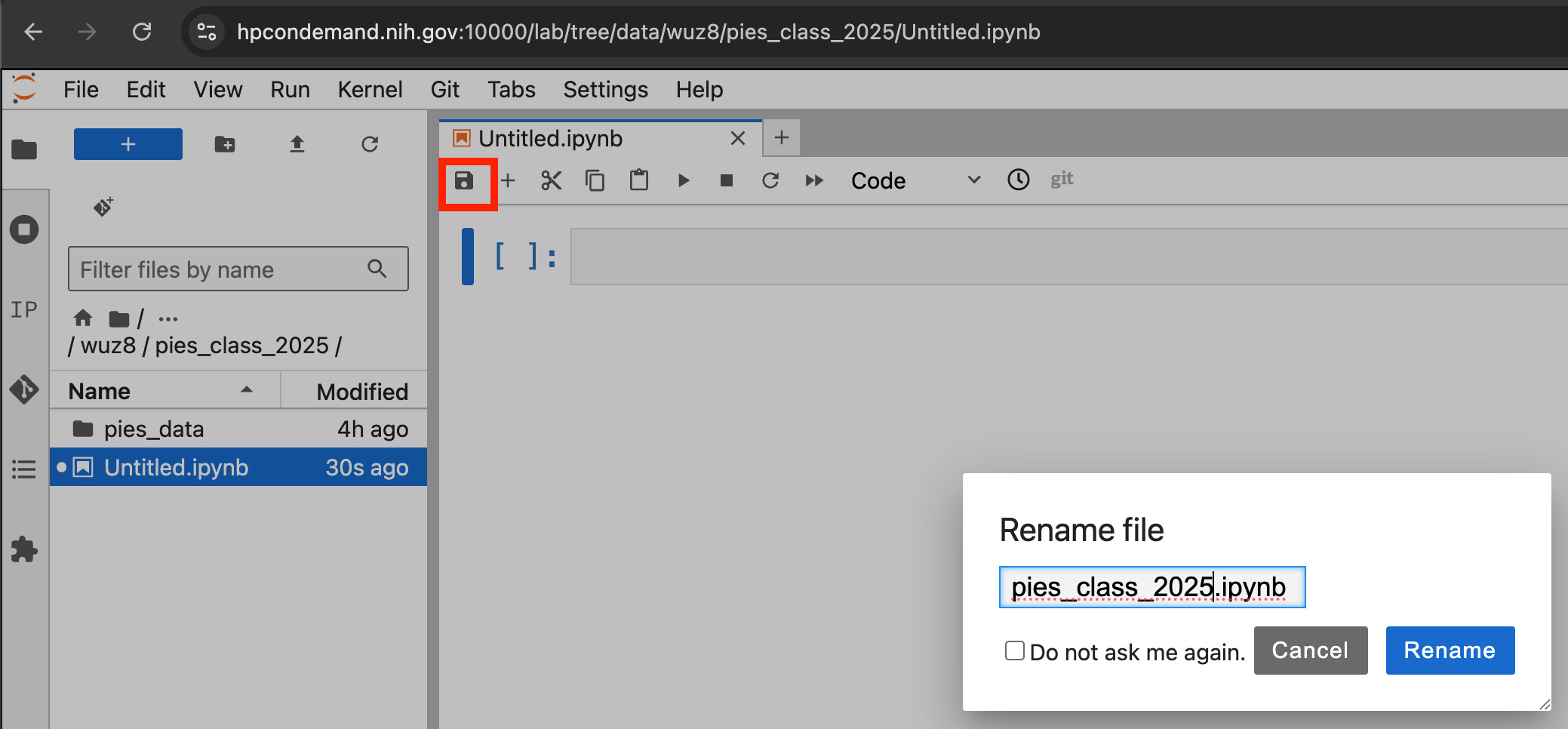Open the Settings menu
Screen dimensions: 1568x729
605,90
